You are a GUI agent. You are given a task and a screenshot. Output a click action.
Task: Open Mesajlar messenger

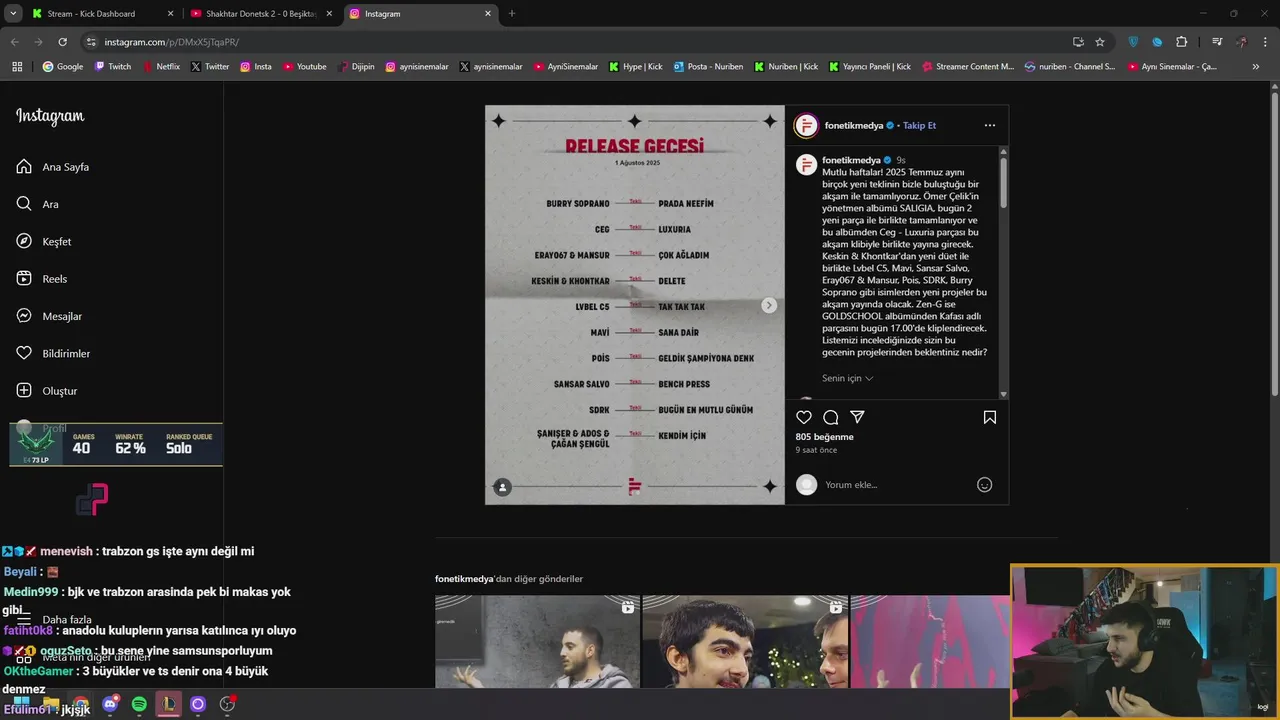click(49, 316)
